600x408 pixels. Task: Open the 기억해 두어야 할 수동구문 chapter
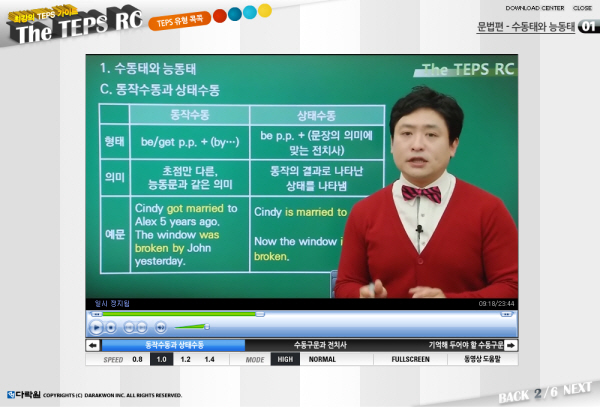pyautogui.click(x=464, y=345)
